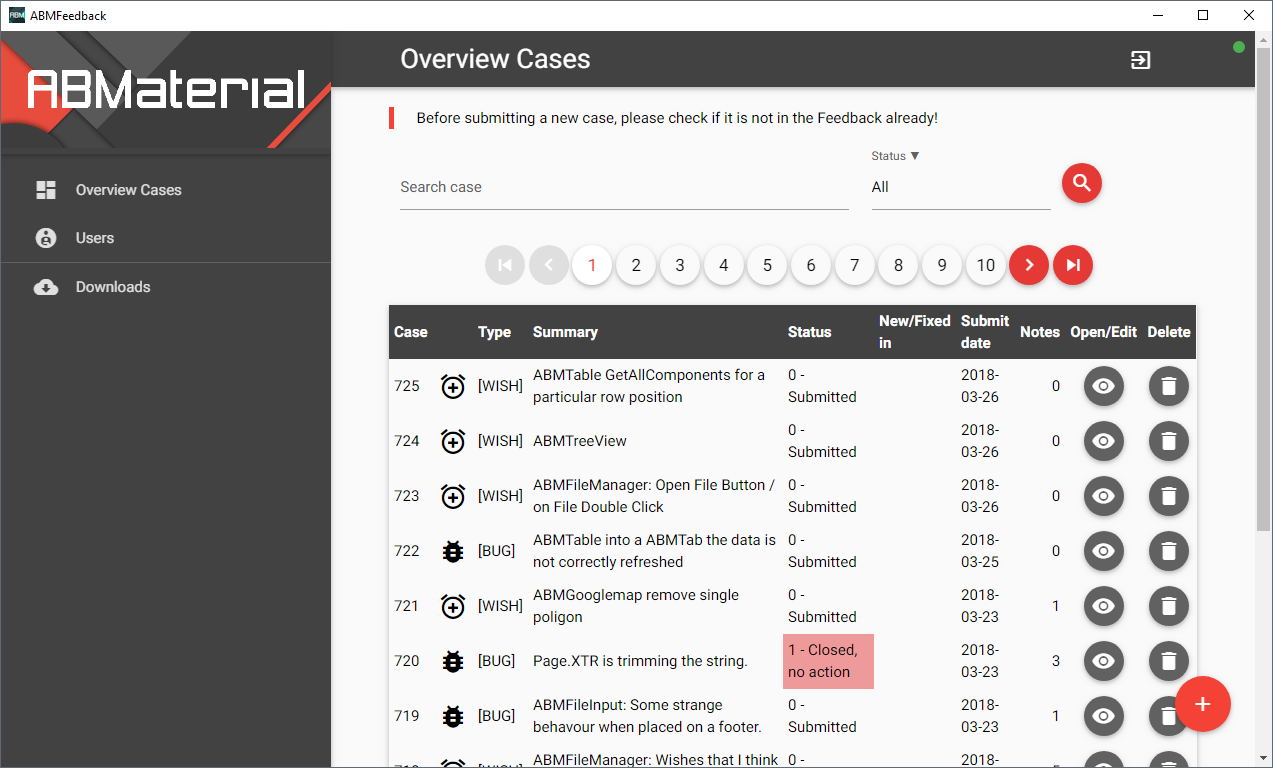Select page 9 in pagination

click(942, 265)
